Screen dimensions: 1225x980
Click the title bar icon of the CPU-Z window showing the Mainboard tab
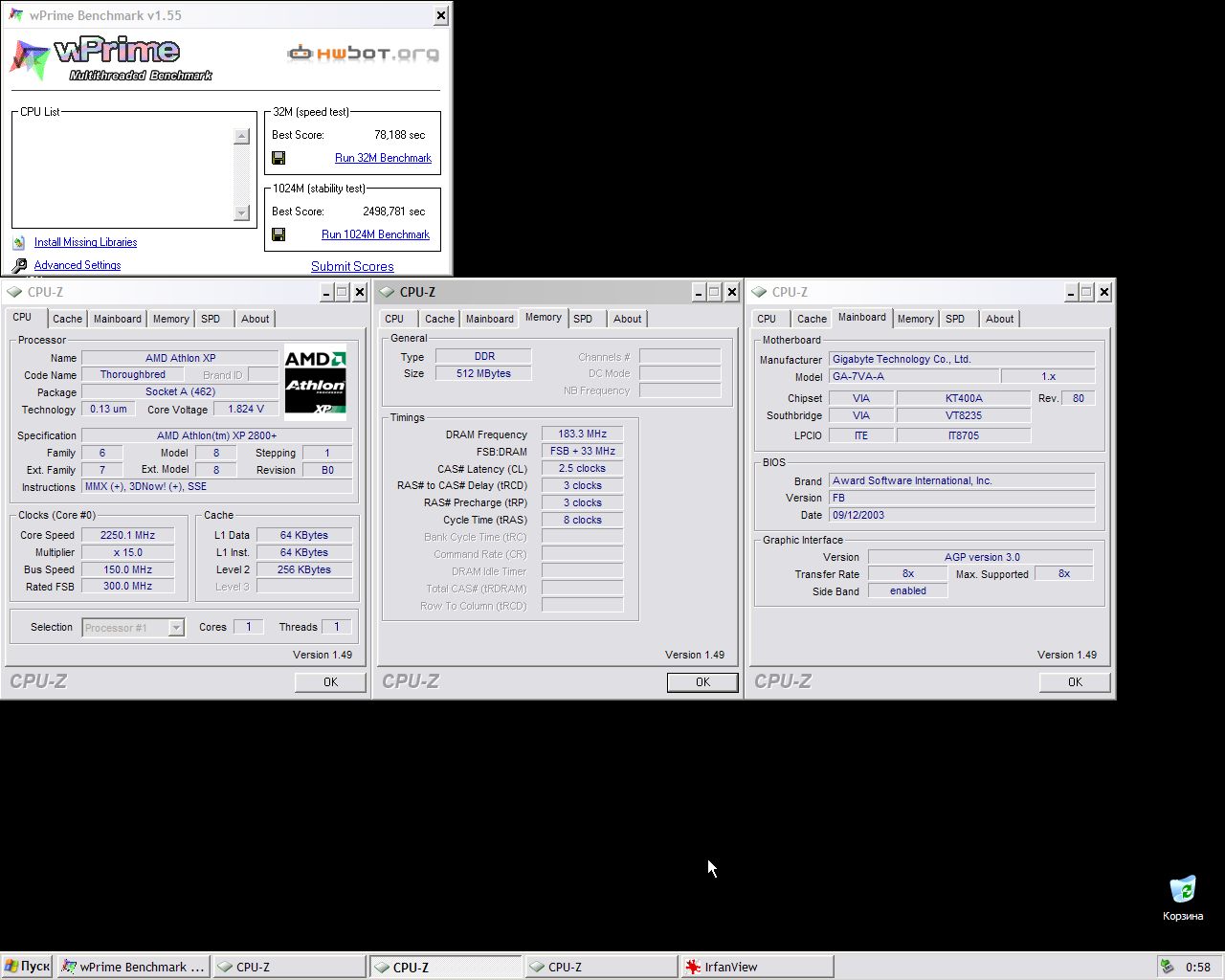759,292
